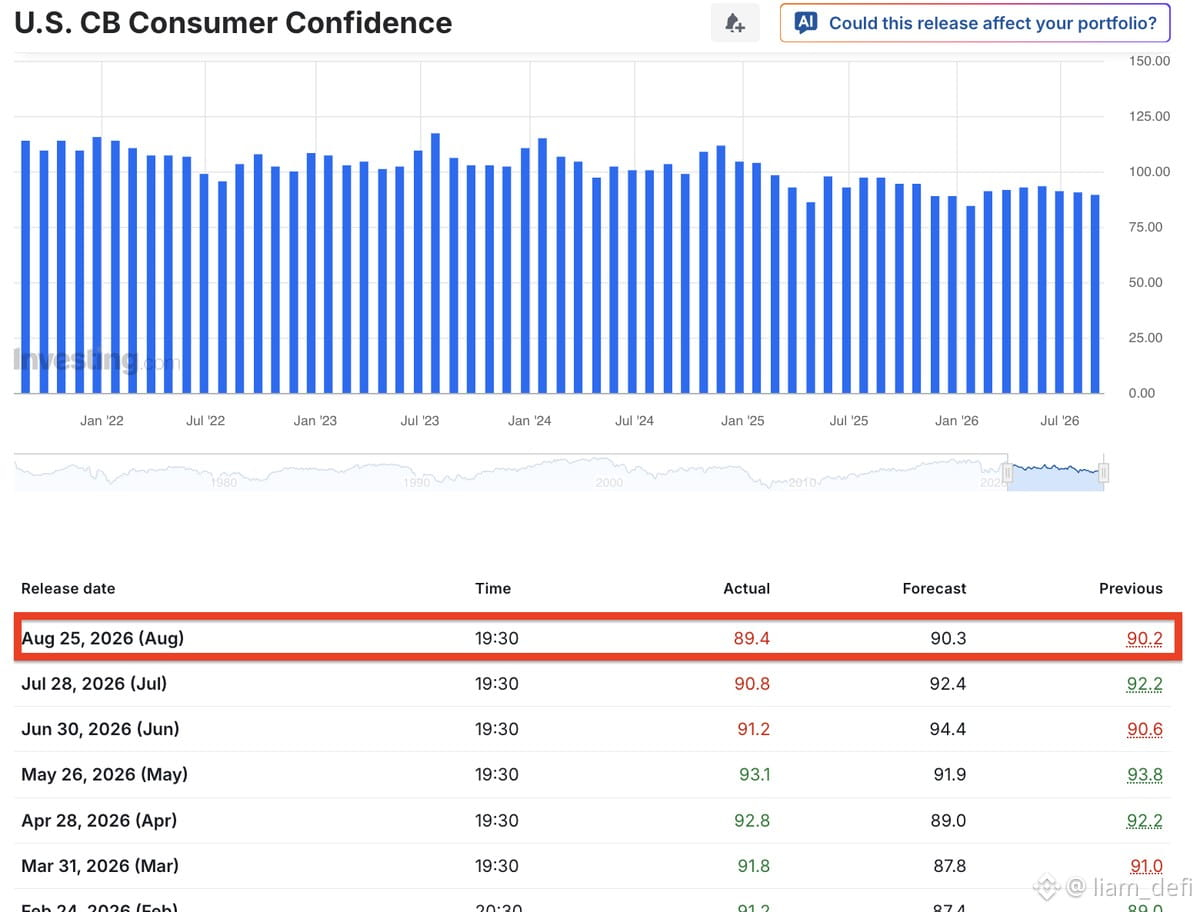Image resolution: width=1200 pixels, height=912 pixels.
Task: Click actual value 91.8
Action: point(753,866)
